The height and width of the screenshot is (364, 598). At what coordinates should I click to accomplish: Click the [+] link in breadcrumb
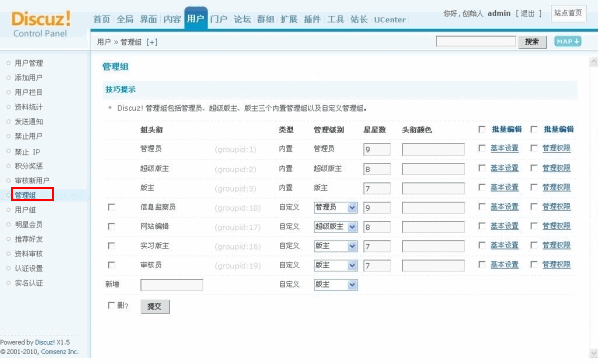(x=152, y=42)
